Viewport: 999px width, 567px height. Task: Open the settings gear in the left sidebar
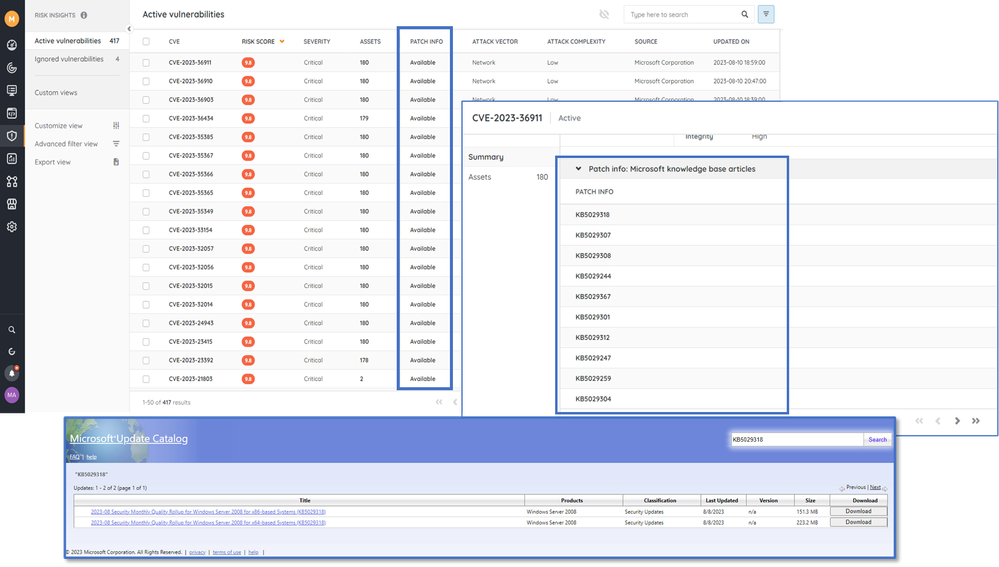click(x=12, y=227)
